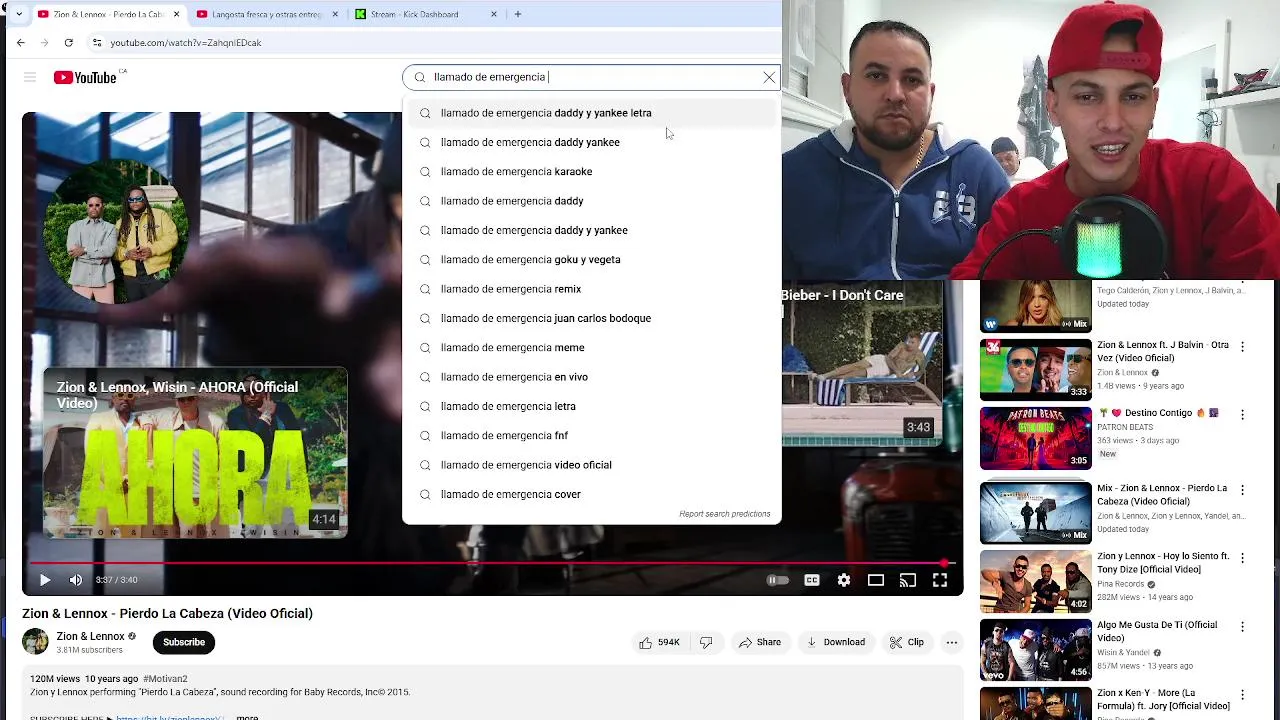Open Otra Vez (Video Oficial) thumbnail
1280x720 pixels.
(x=1035, y=370)
